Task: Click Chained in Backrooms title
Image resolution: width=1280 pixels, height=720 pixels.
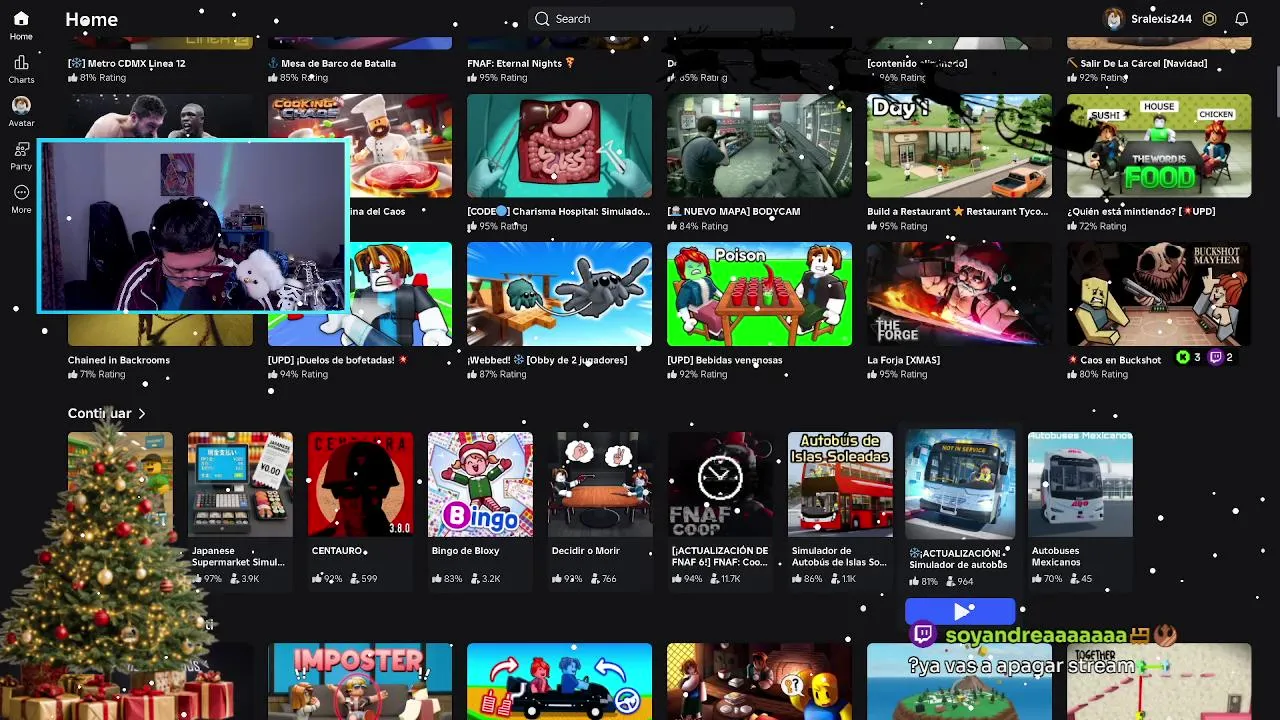Action: tap(119, 360)
